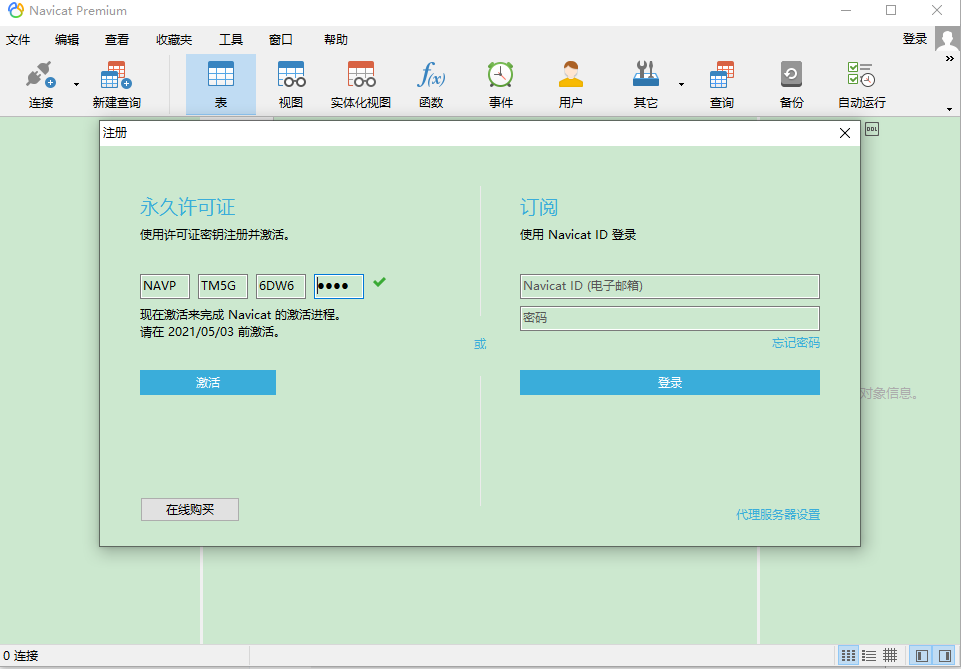Open the 其它 tools icon
Screen dimensions: 961x669
point(645,85)
